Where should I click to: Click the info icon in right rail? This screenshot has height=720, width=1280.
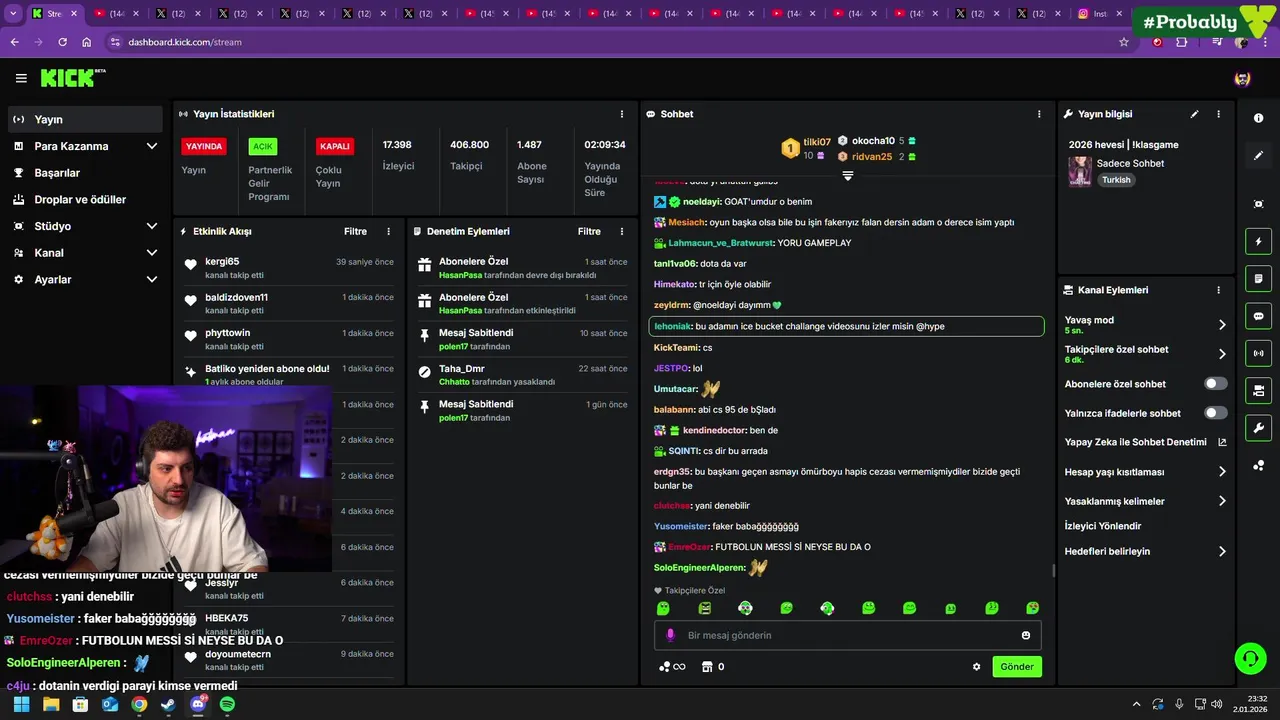pyautogui.click(x=1258, y=118)
